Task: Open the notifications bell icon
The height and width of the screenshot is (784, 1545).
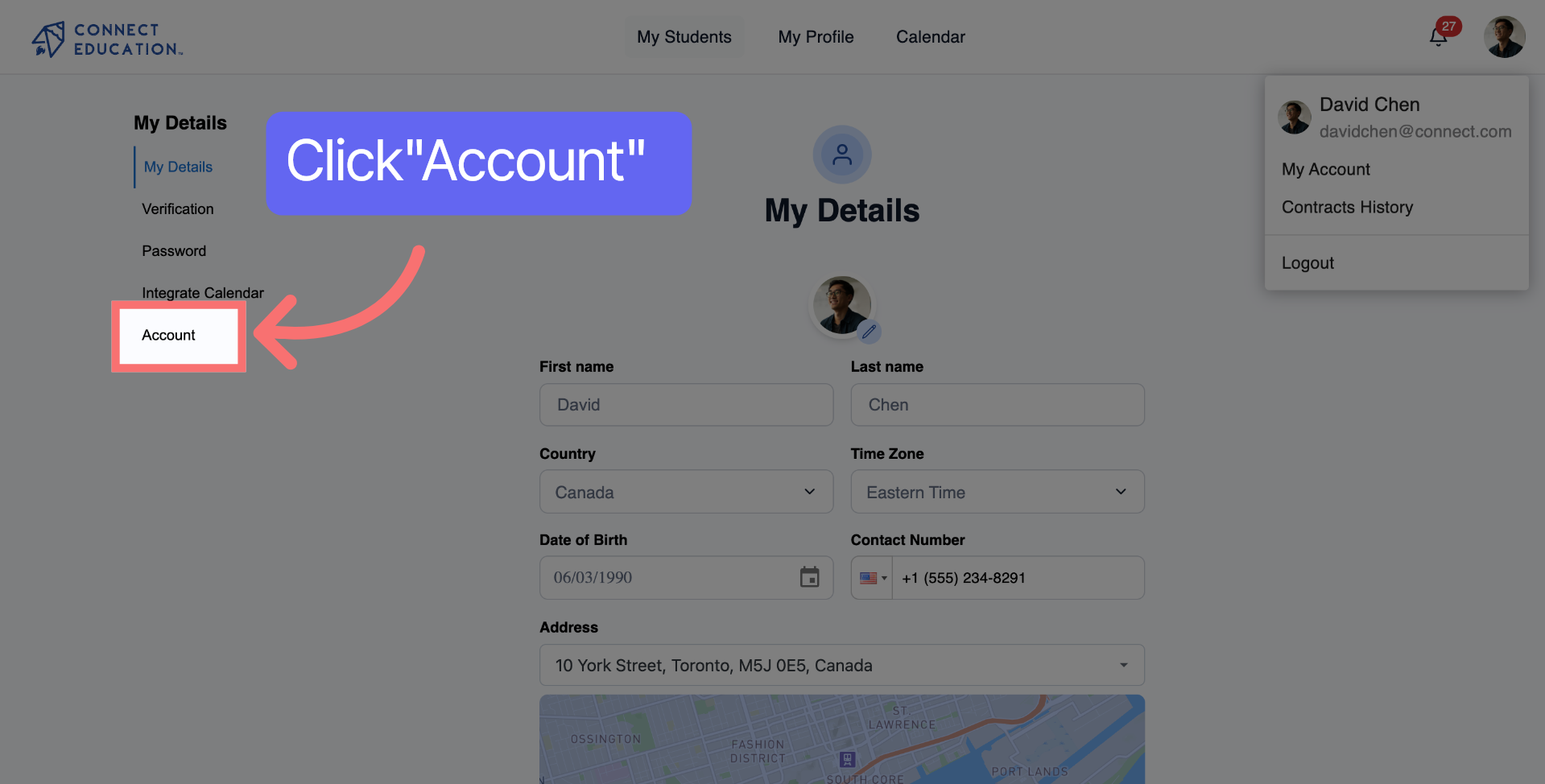Action: point(1438,37)
